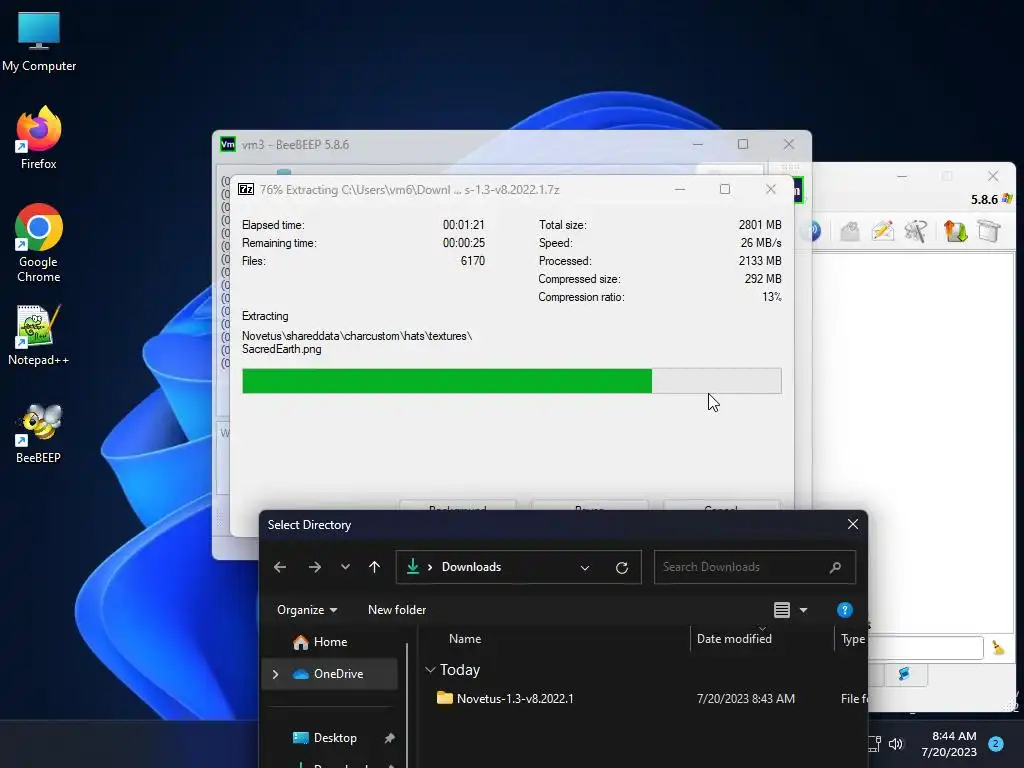Viewport: 1024px width, 768px height.
Task: Click the Vm icon in BeeBEEP title bar
Action: [x=228, y=144]
